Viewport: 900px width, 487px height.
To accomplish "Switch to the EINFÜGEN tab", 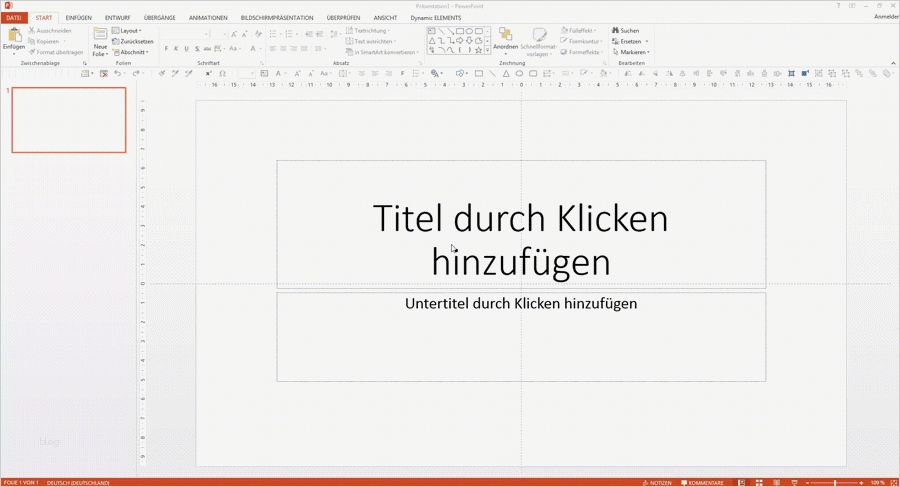I will 79,18.
